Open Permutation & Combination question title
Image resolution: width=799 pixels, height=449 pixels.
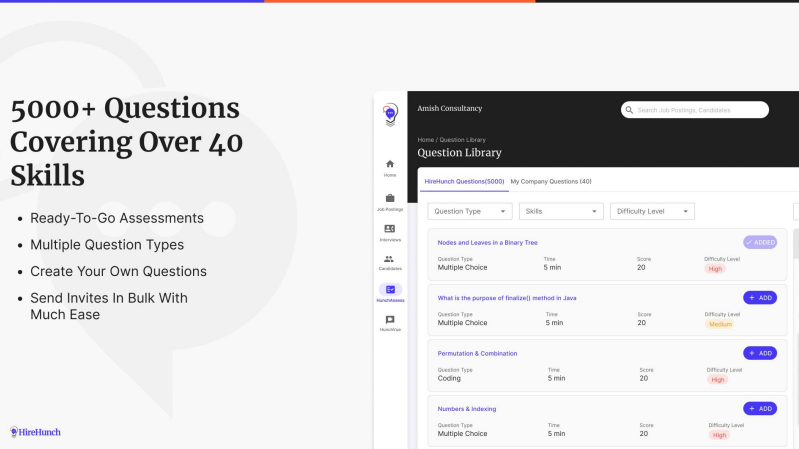pos(477,353)
